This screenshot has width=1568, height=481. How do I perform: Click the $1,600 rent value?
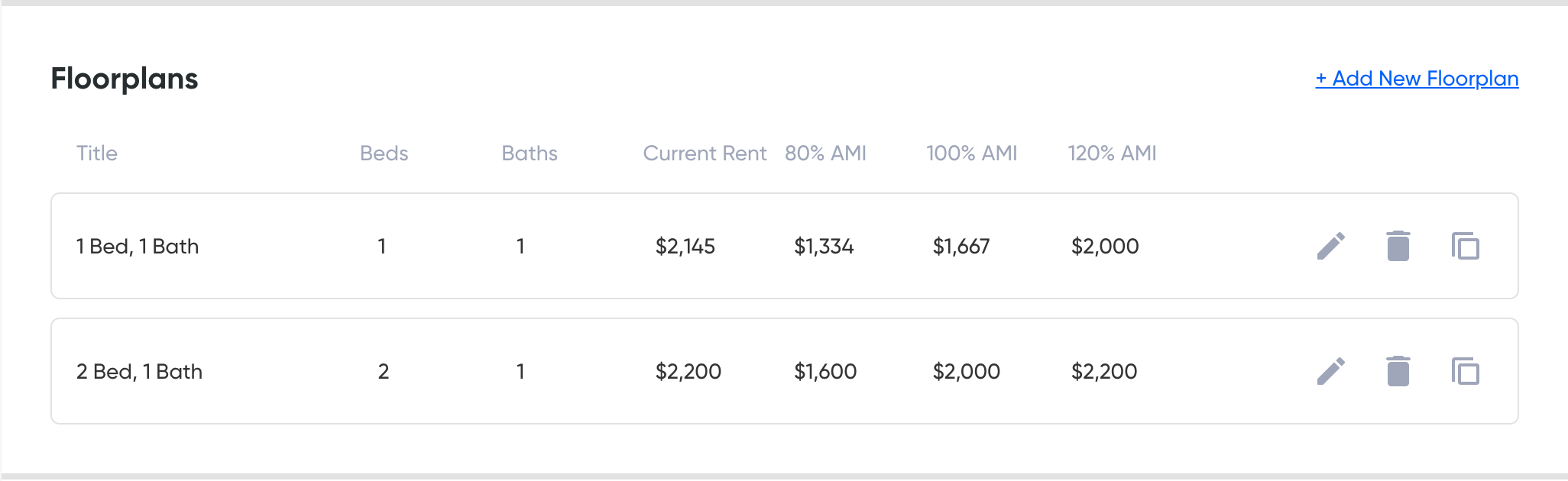(x=824, y=372)
